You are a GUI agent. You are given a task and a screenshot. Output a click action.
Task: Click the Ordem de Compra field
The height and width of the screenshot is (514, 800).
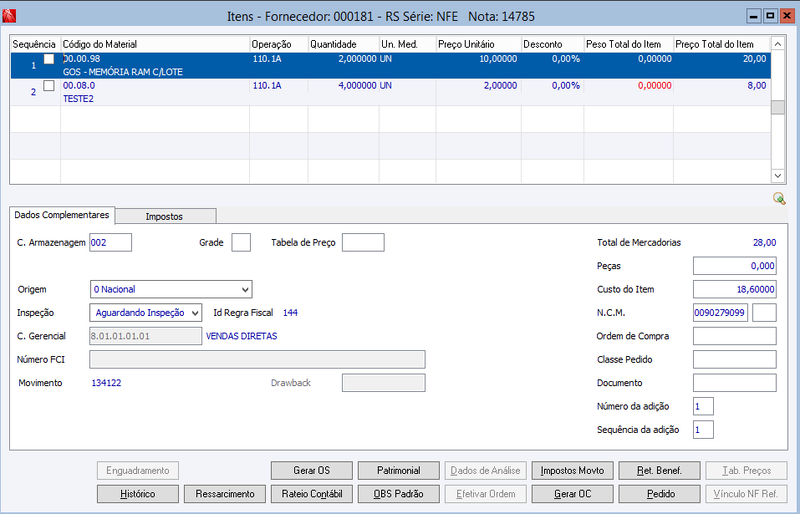(735, 336)
